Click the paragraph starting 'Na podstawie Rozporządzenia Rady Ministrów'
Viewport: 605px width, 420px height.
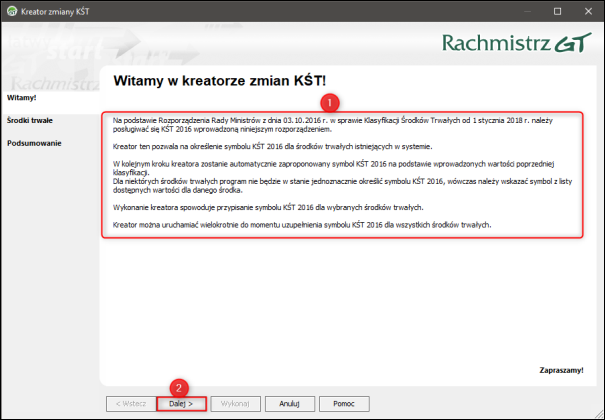point(333,125)
